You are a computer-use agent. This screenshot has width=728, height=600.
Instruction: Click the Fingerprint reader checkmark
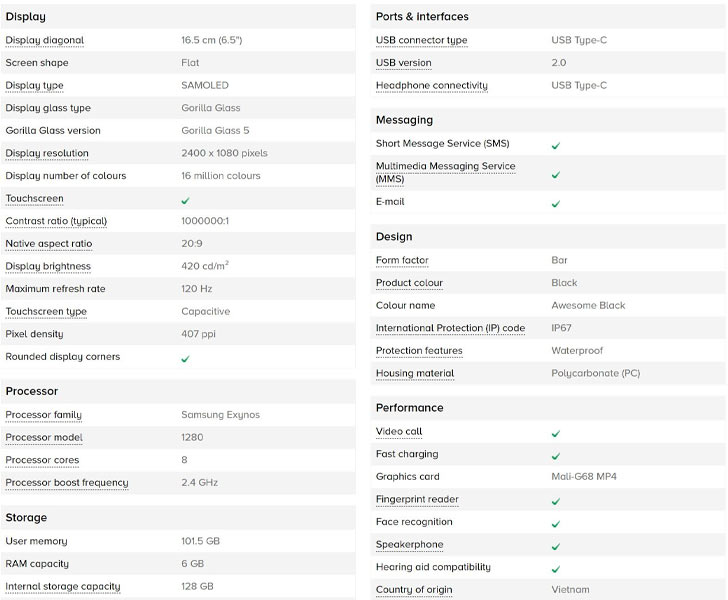point(556,502)
